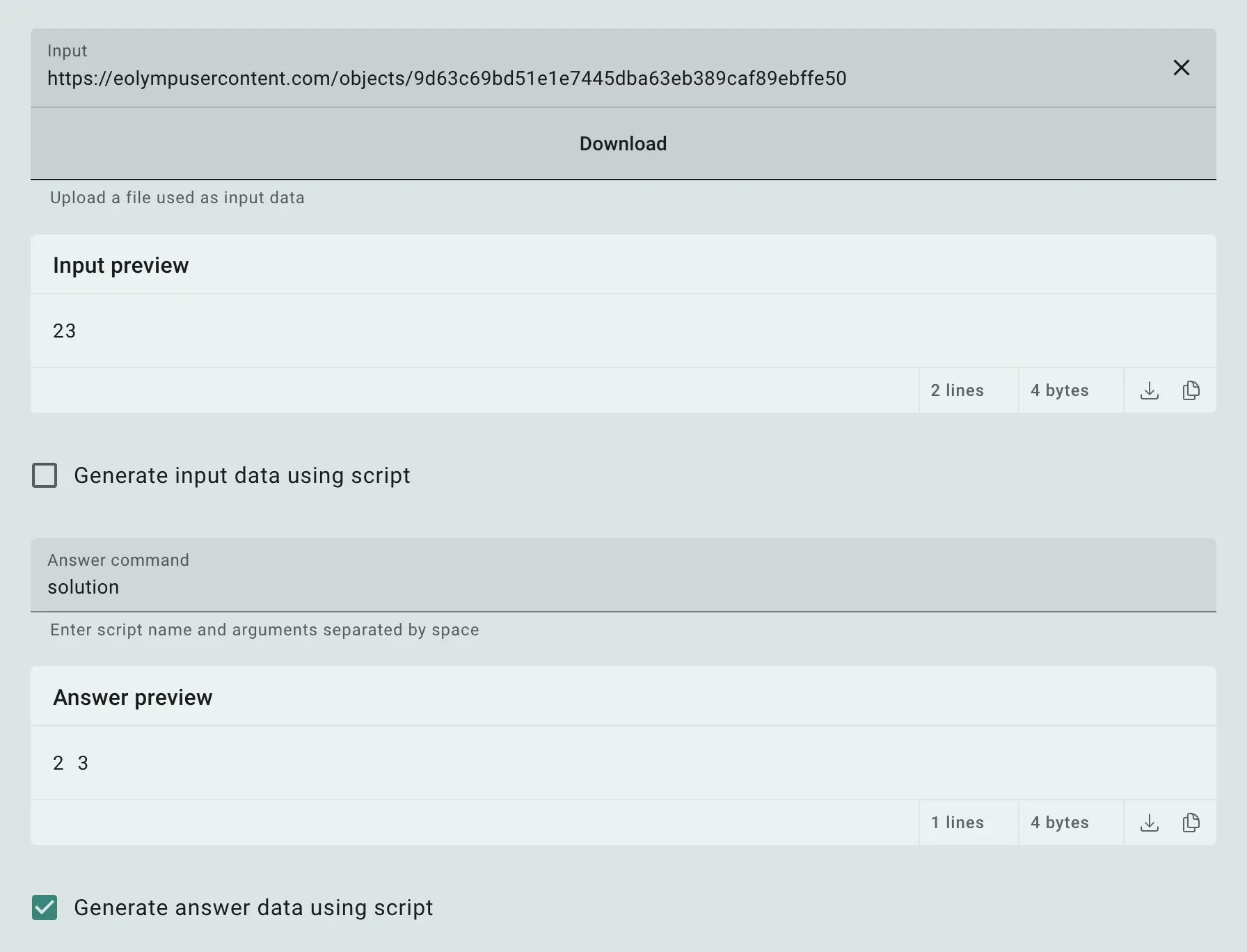Click the 'Answer preview' heading
The height and width of the screenshot is (952, 1247).
132,697
